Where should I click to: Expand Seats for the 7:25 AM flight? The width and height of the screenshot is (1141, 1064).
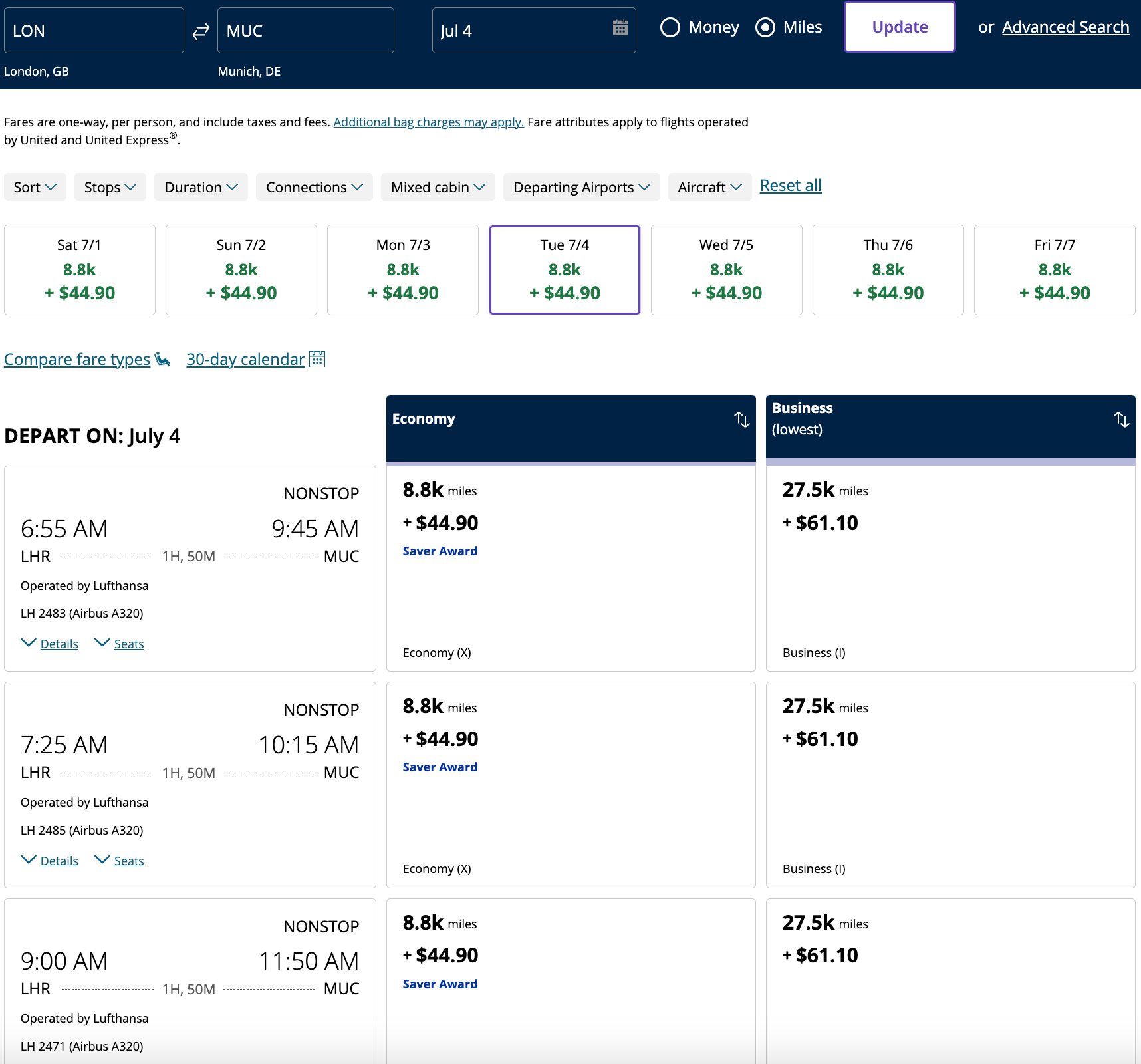(119, 860)
